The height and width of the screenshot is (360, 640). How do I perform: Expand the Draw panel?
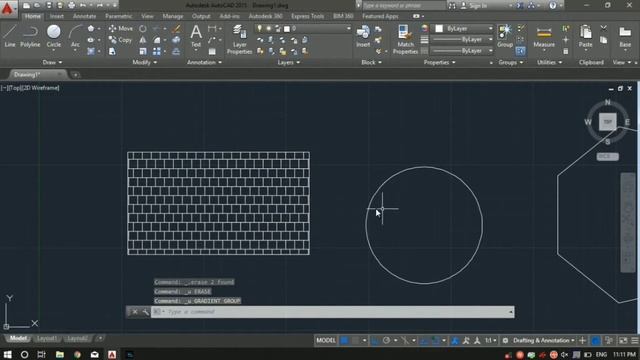click(x=52, y=62)
